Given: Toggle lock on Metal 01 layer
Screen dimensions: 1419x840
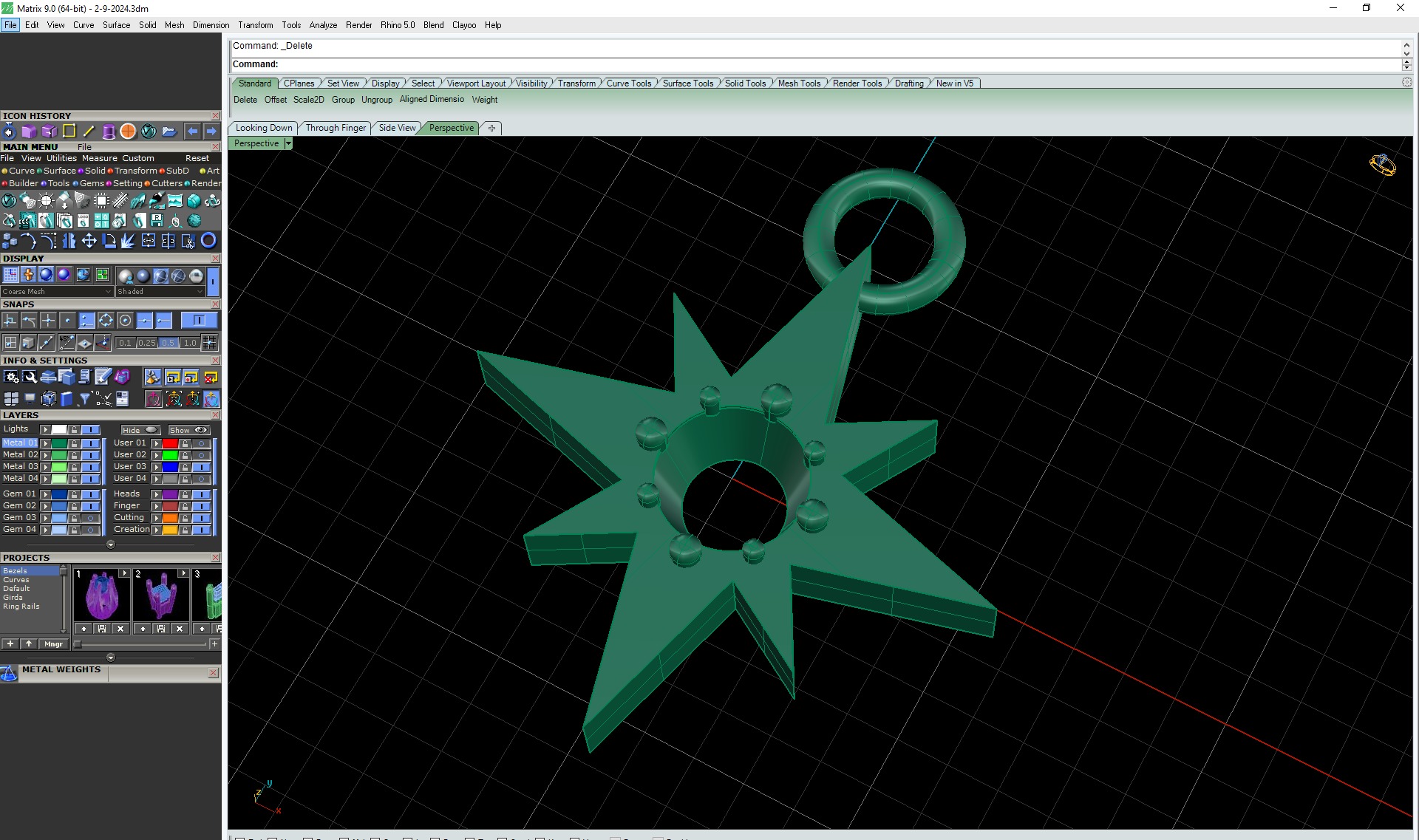Looking at the screenshot, I should tap(74, 443).
